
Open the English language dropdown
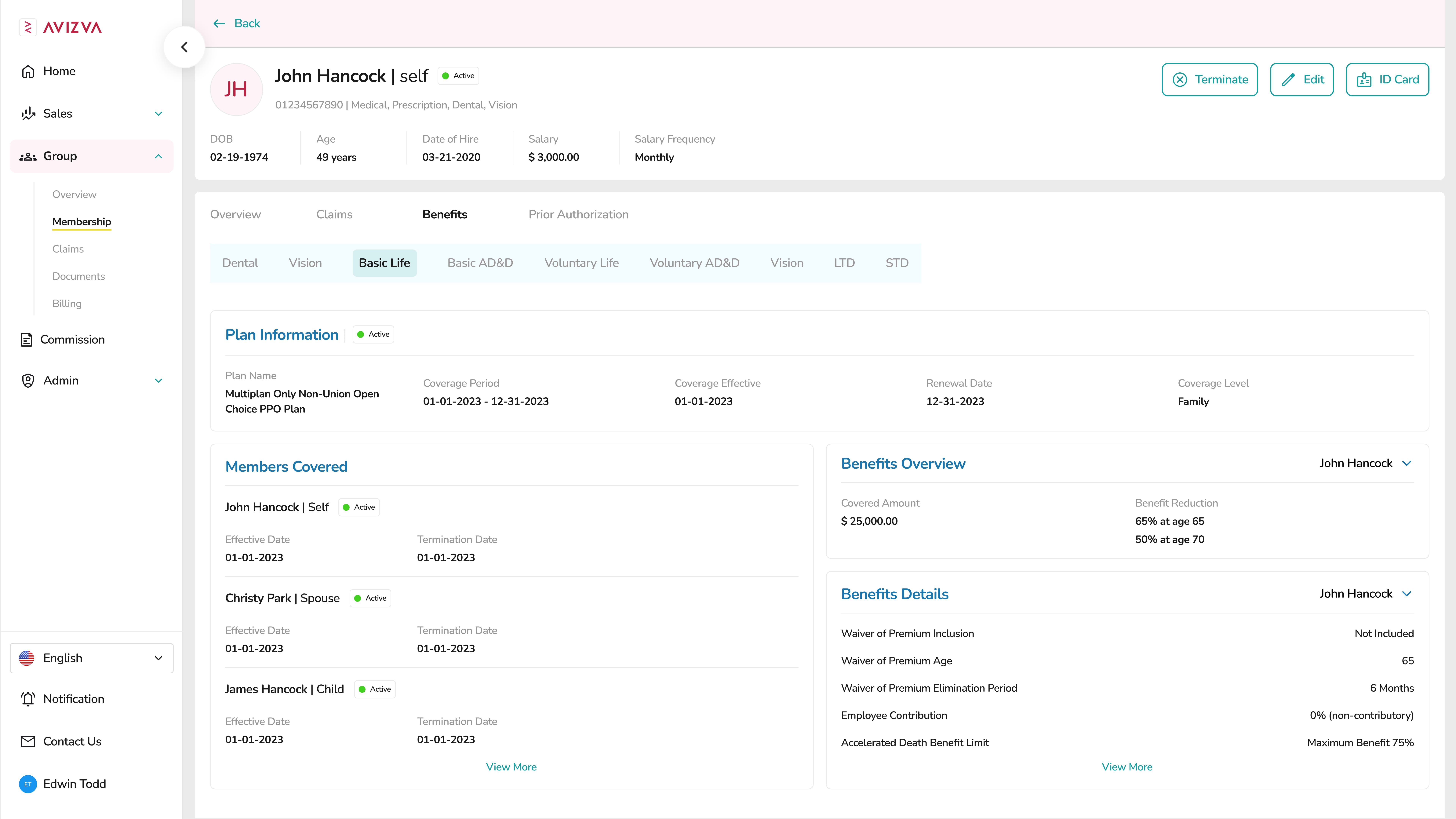(92, 658)
